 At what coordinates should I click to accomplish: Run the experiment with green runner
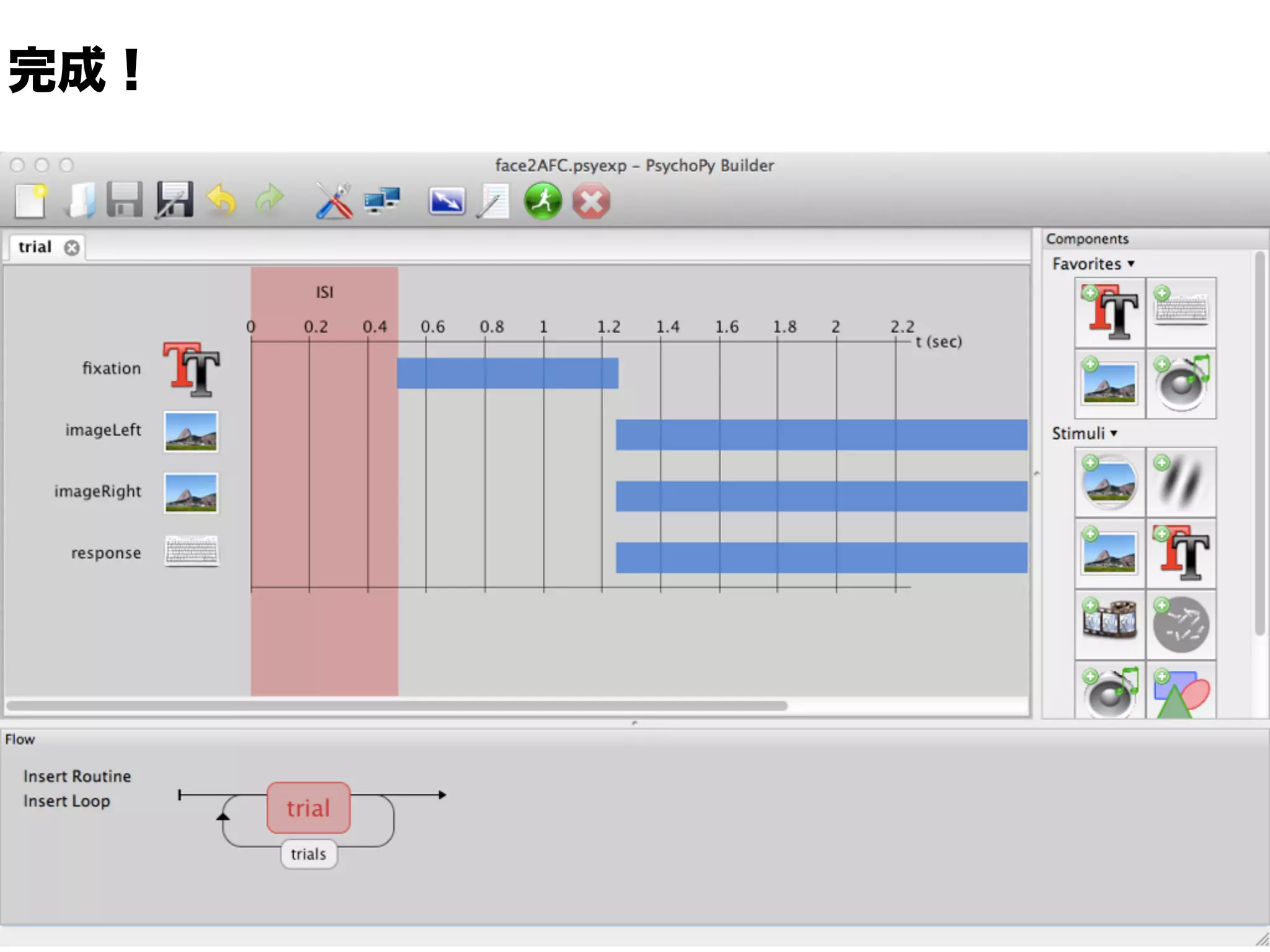coord(543,200)
